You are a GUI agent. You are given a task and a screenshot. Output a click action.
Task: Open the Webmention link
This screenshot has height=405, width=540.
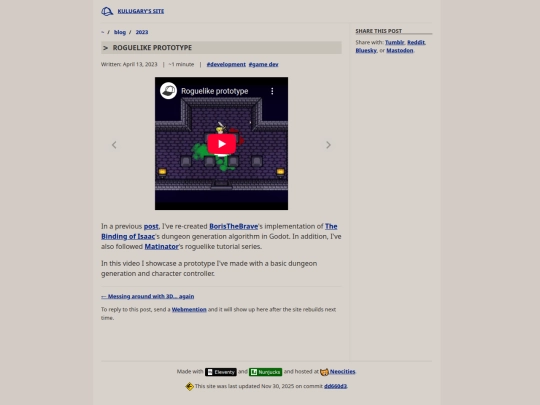tap(189, 310)
